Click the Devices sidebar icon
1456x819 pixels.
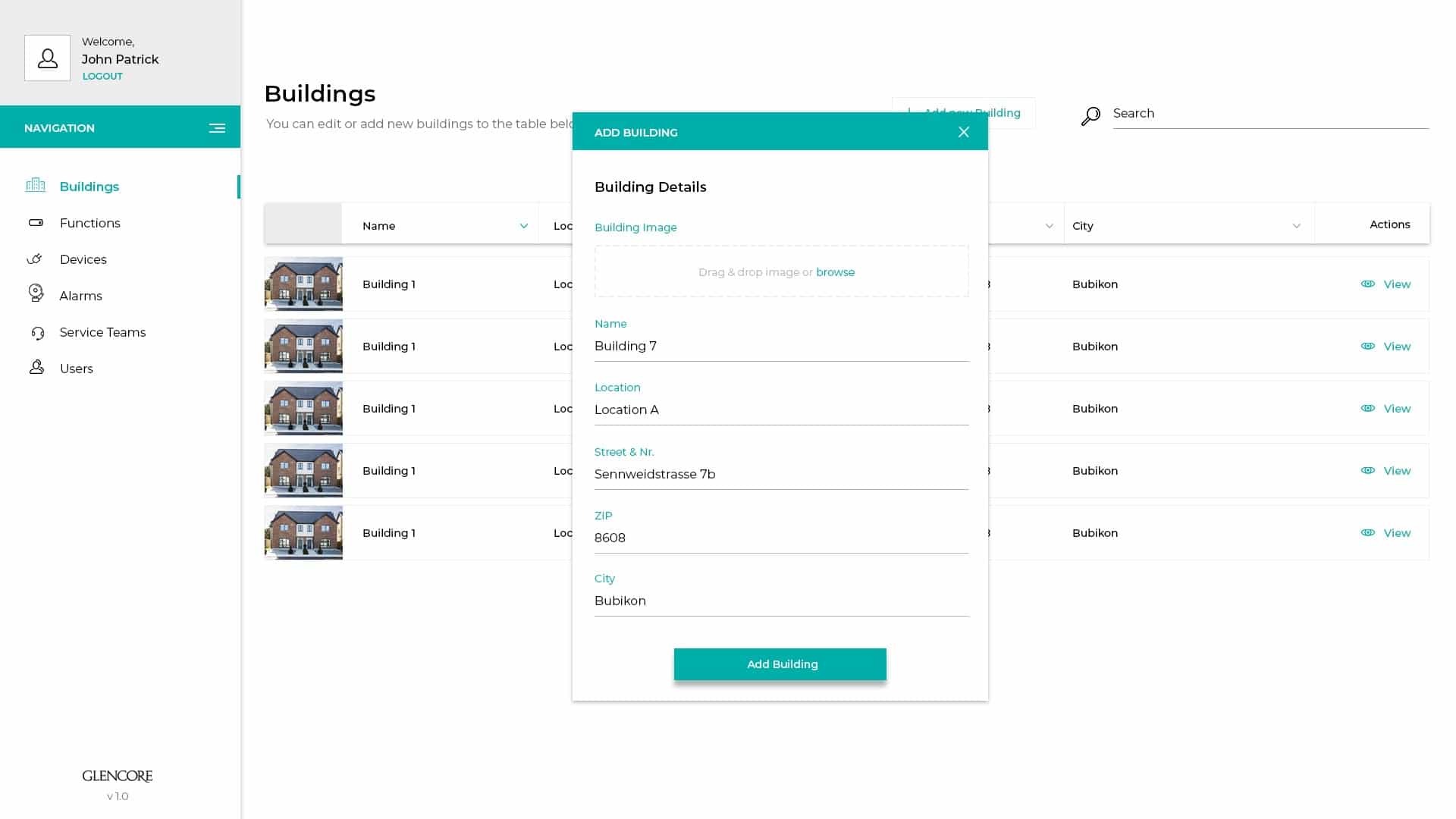coord(35,259)
